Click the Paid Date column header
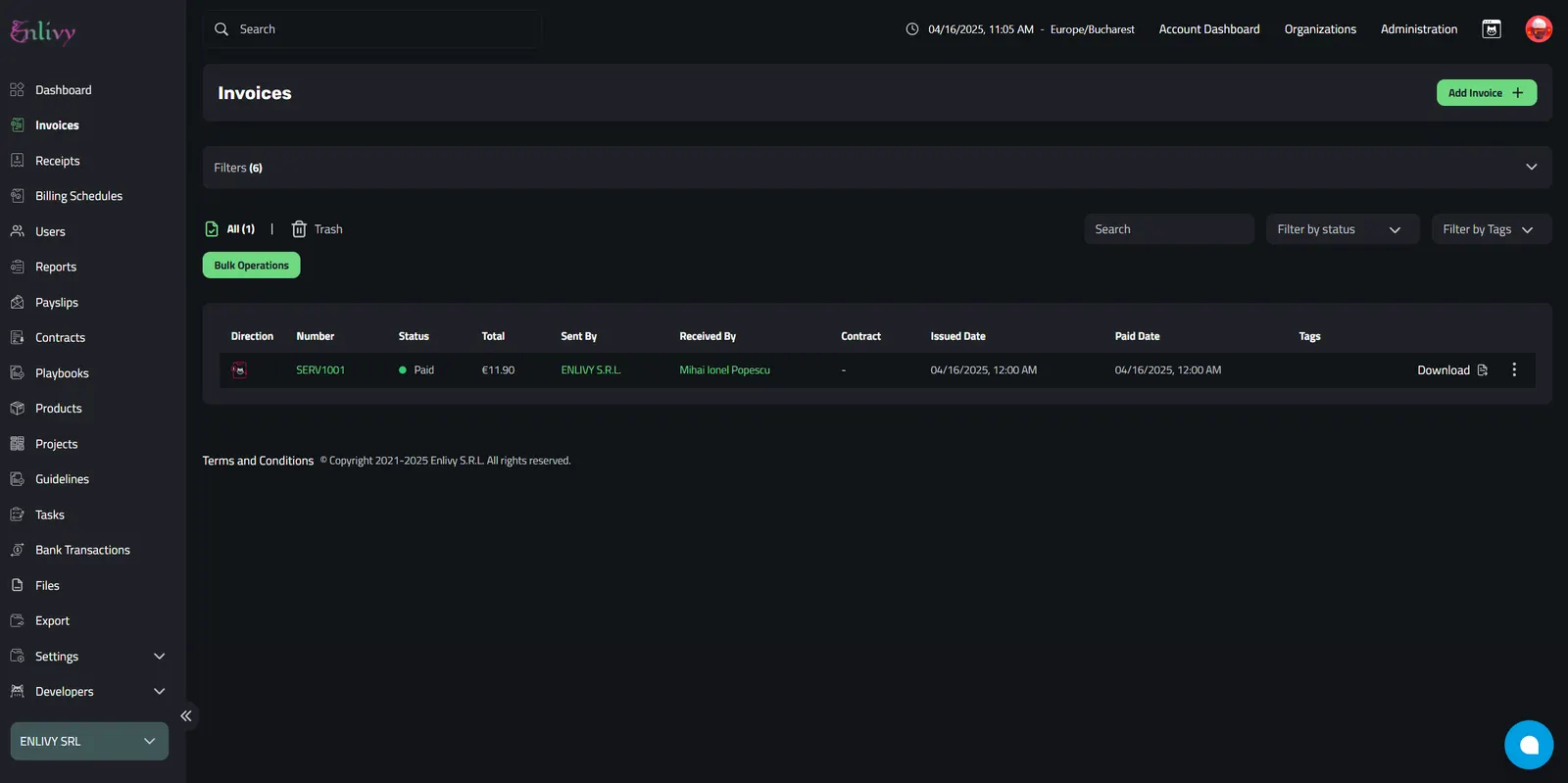The image size is (1568, 783). pyautogui.click(x=1137, y=336)
